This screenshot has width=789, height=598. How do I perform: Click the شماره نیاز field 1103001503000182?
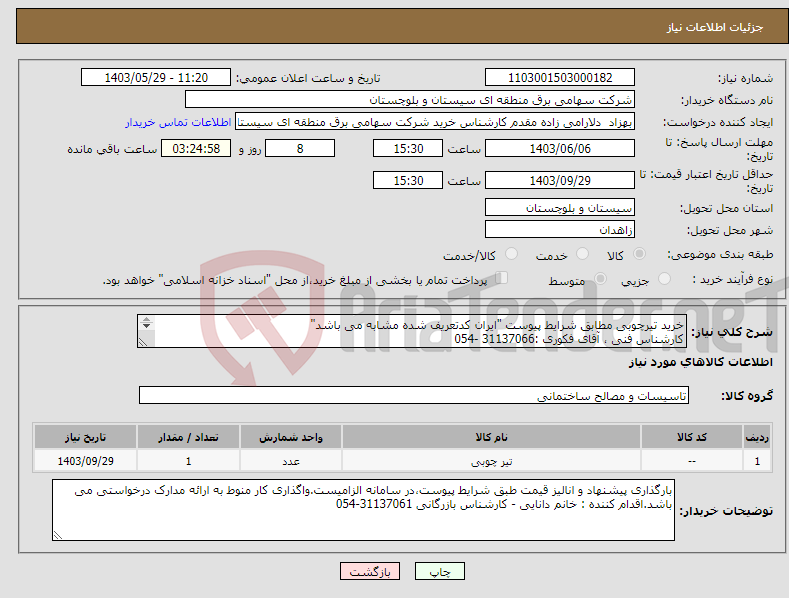(560, 78)
